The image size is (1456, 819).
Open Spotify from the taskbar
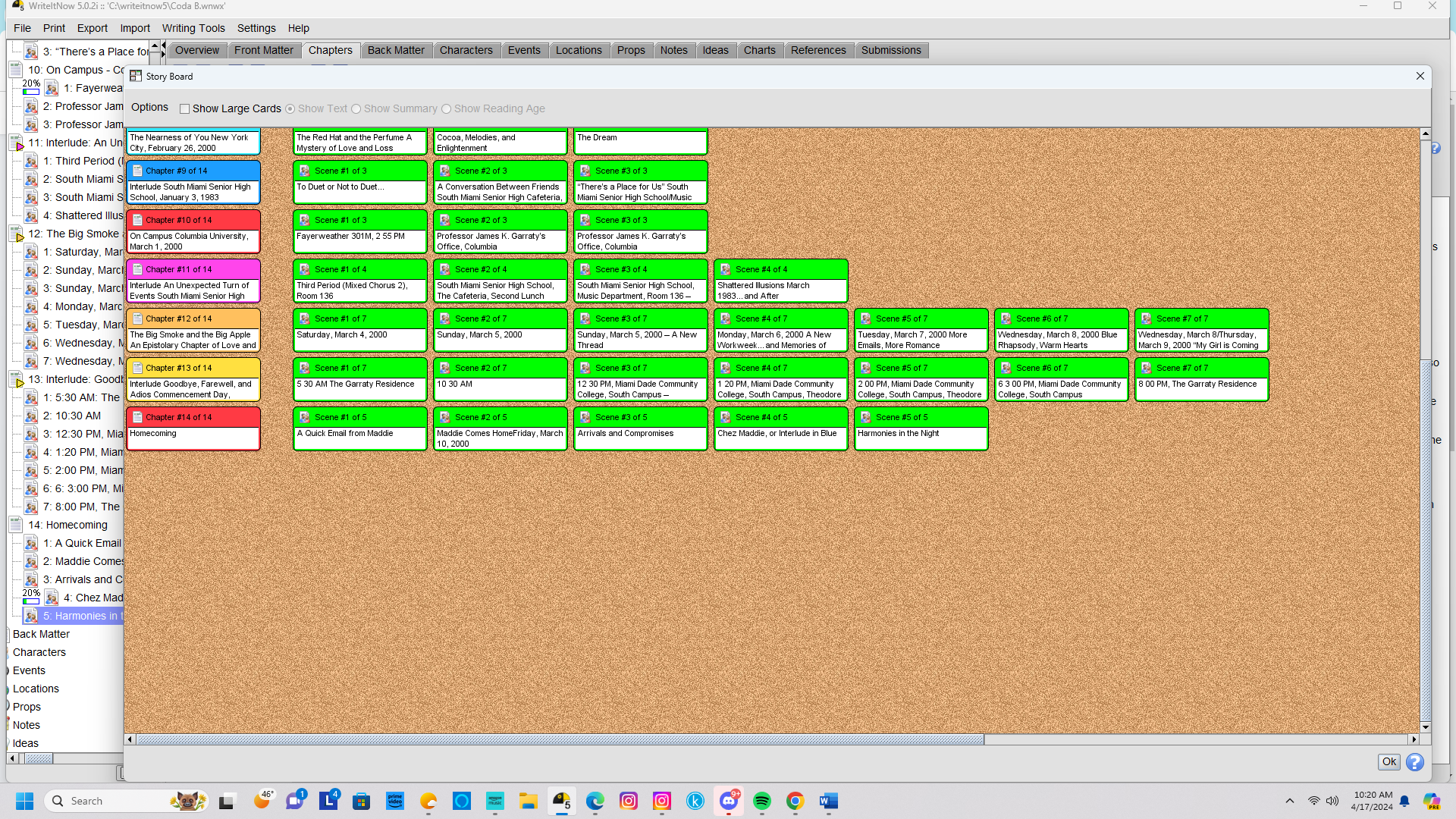tap(761, 801)
